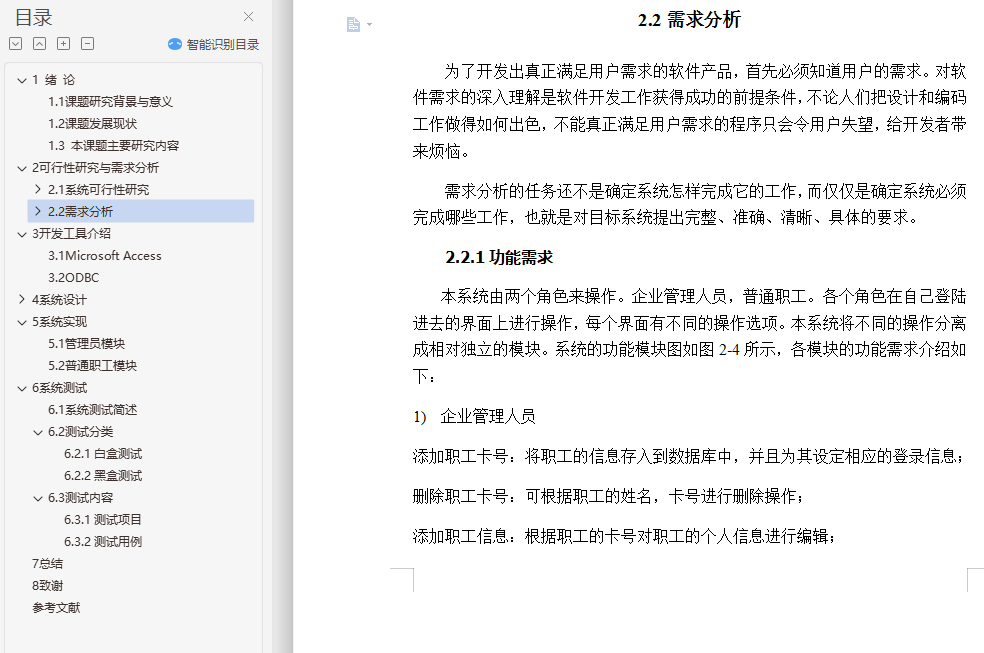Click the minus icon to demote heading level

(88, 43)
